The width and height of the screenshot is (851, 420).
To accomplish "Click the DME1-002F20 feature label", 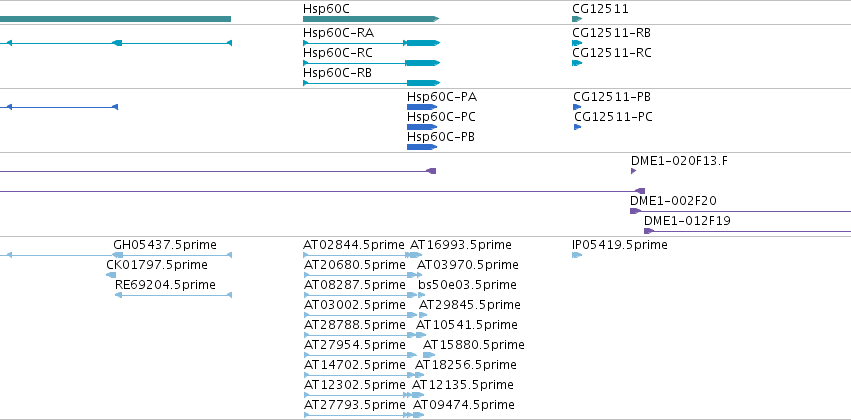I will click(673, 201).
